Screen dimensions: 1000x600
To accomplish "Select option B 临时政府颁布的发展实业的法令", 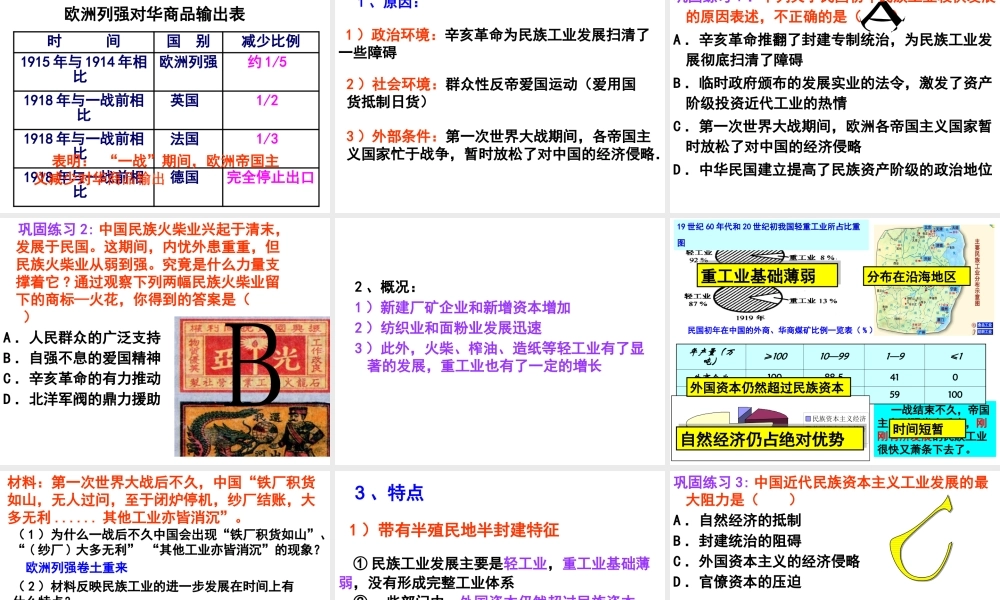I will coord(832,93).
